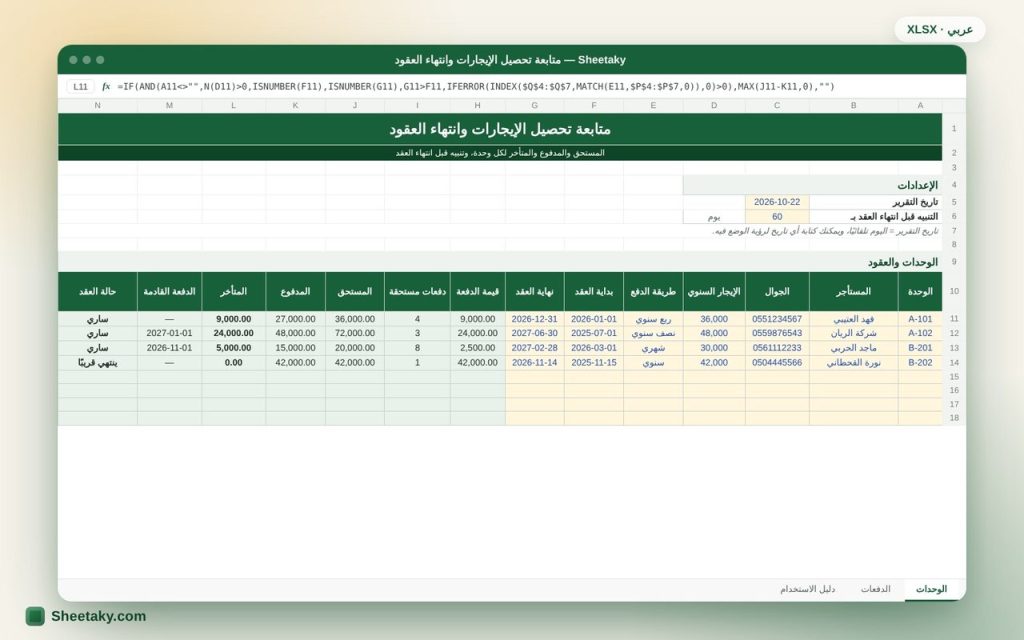Select phone cell 0559876543

pyautogui.click(x=776, y=333)
